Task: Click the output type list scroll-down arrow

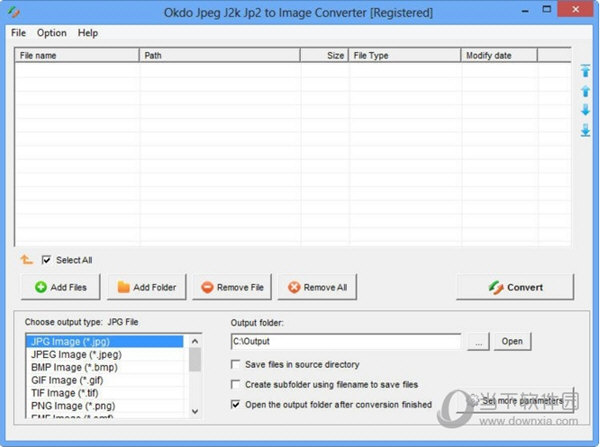Action: (195, 411)
